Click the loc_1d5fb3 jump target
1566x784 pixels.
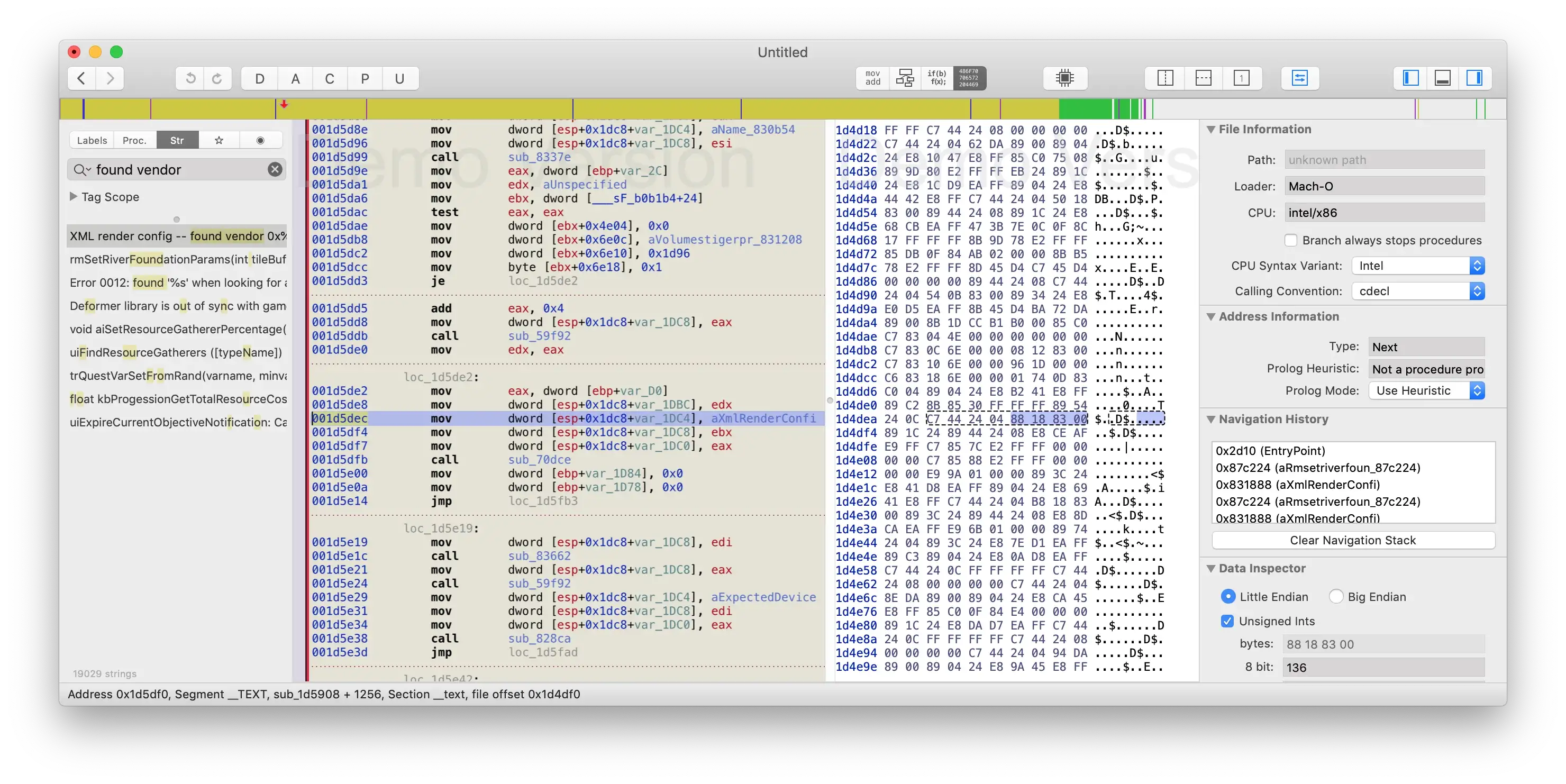pos(543,501)
